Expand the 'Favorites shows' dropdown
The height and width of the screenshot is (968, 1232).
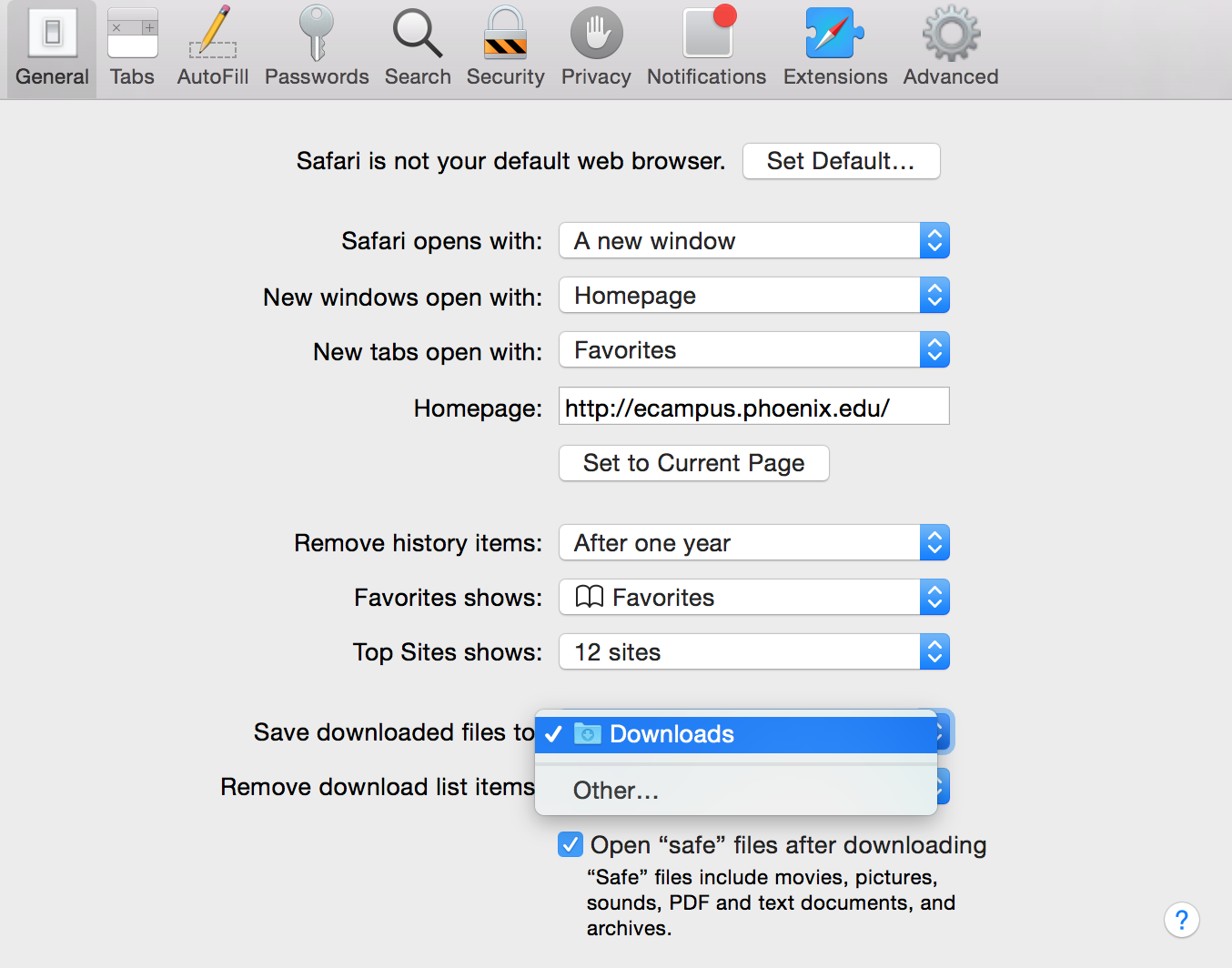[754, 598]
